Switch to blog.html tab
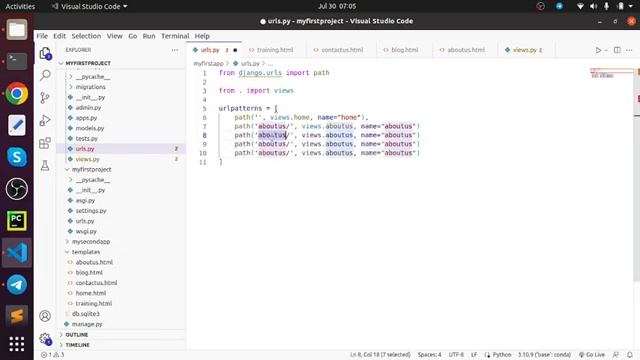Screen dimensions: 640x360 coord(404,50)
